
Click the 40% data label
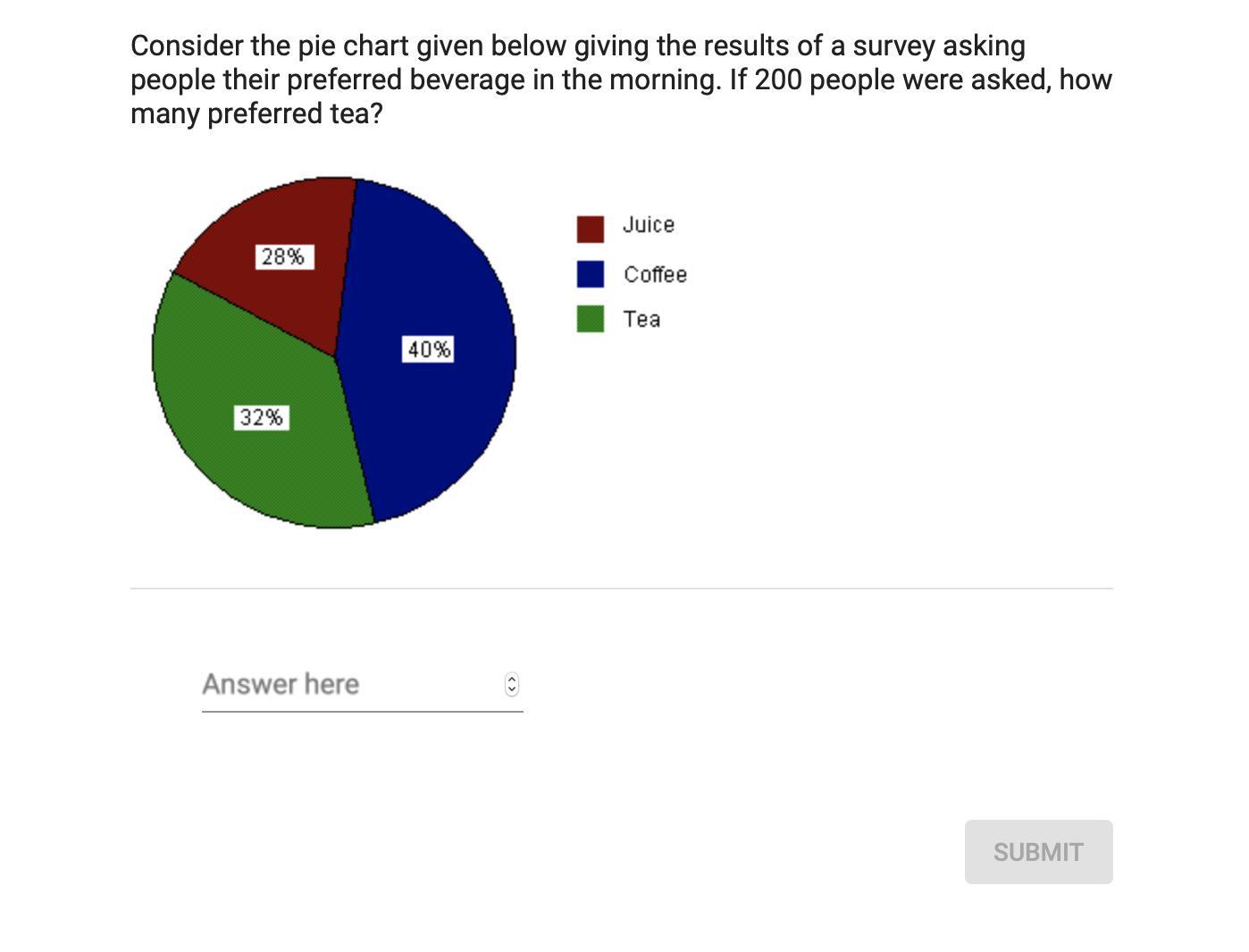coord(429,349)
